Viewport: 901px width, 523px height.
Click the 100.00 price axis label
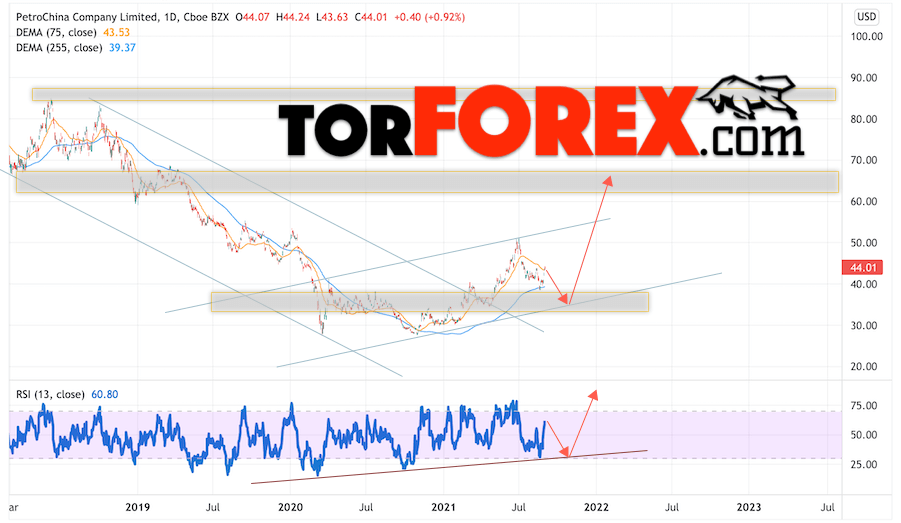[867, 36]
